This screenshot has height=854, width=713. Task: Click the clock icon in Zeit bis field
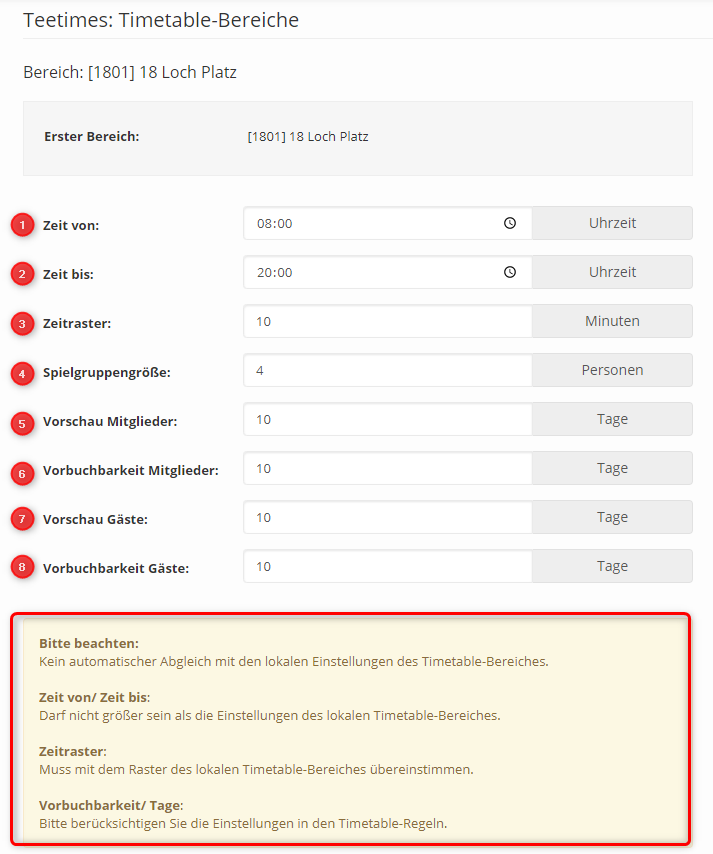pyautogui.click(x=510, y=272)
